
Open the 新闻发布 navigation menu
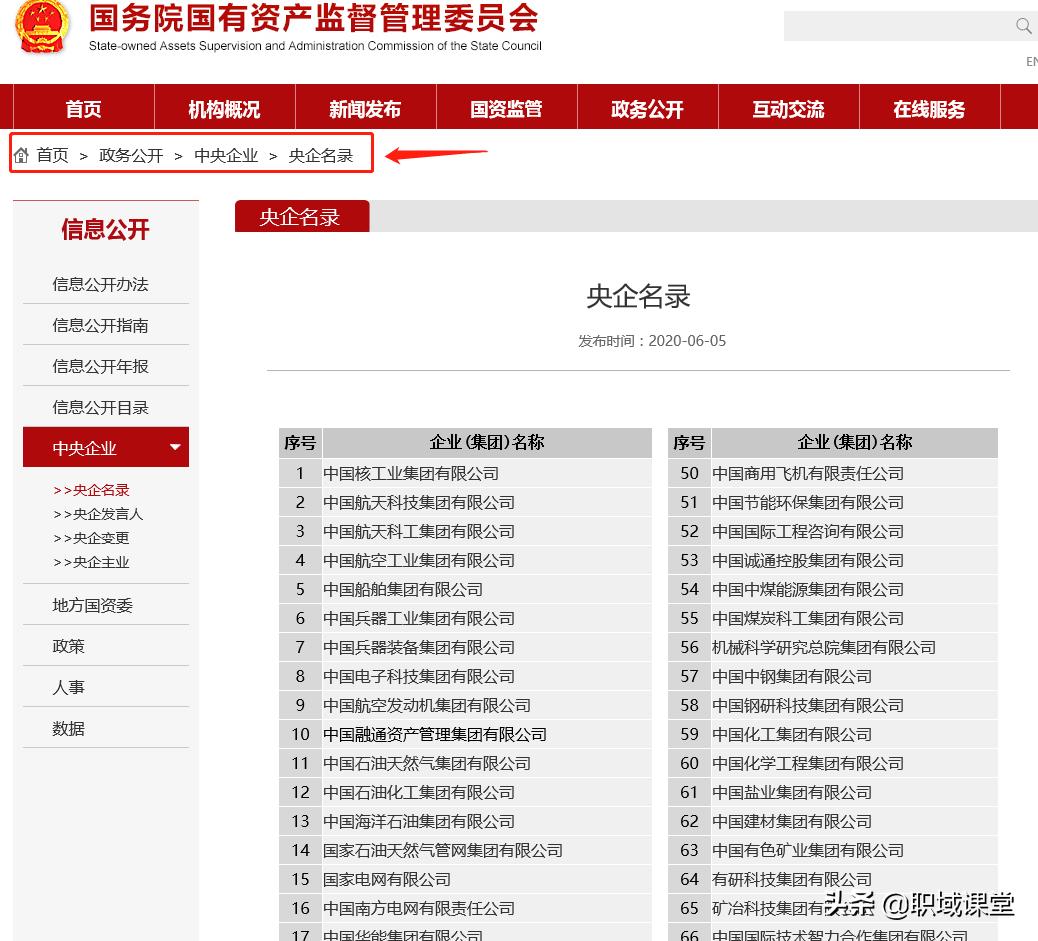365,108
